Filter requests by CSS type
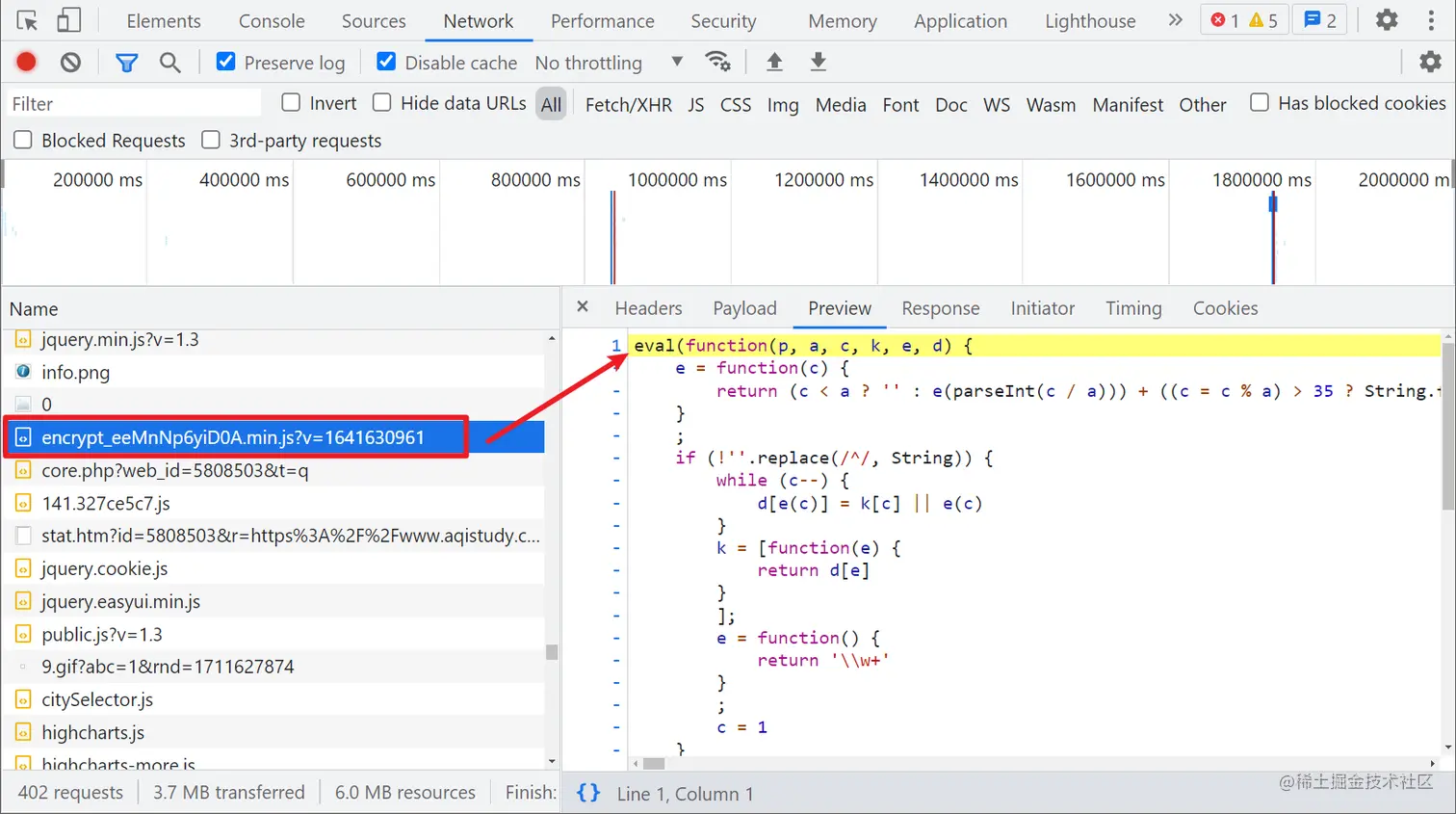Viewport: 1456px width, 814px height. 736,104
